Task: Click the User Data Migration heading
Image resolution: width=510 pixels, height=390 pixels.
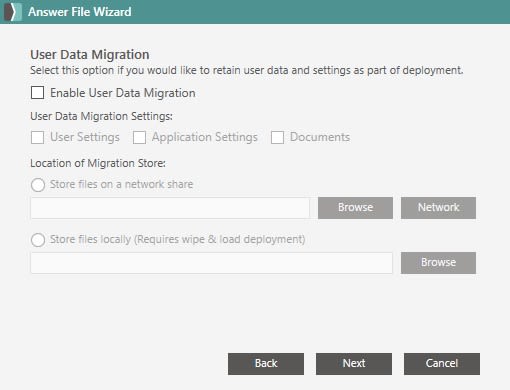Action: pyautogui.click(x=90, y=55)
